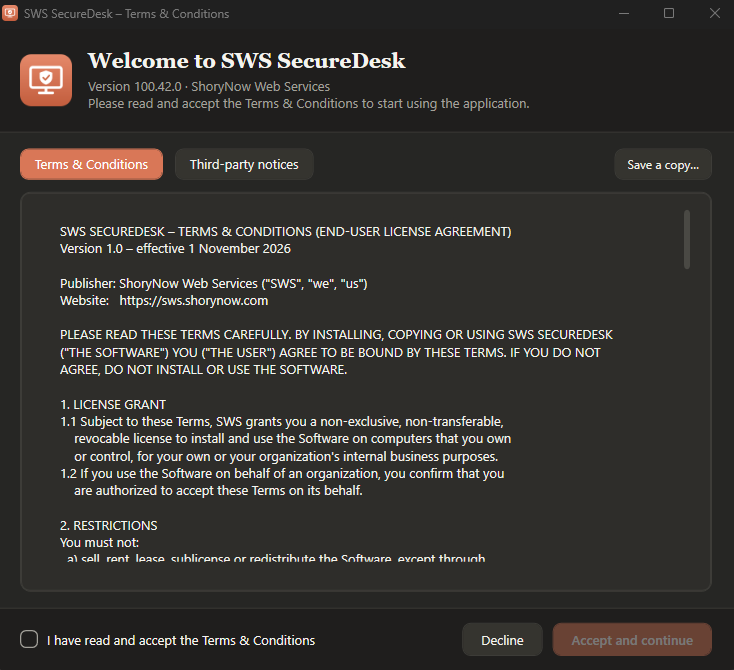Click 'Please read and accept the Terms' subtitle
The width and height of the screenshot is (734, 670).
(x=308, y=103)
